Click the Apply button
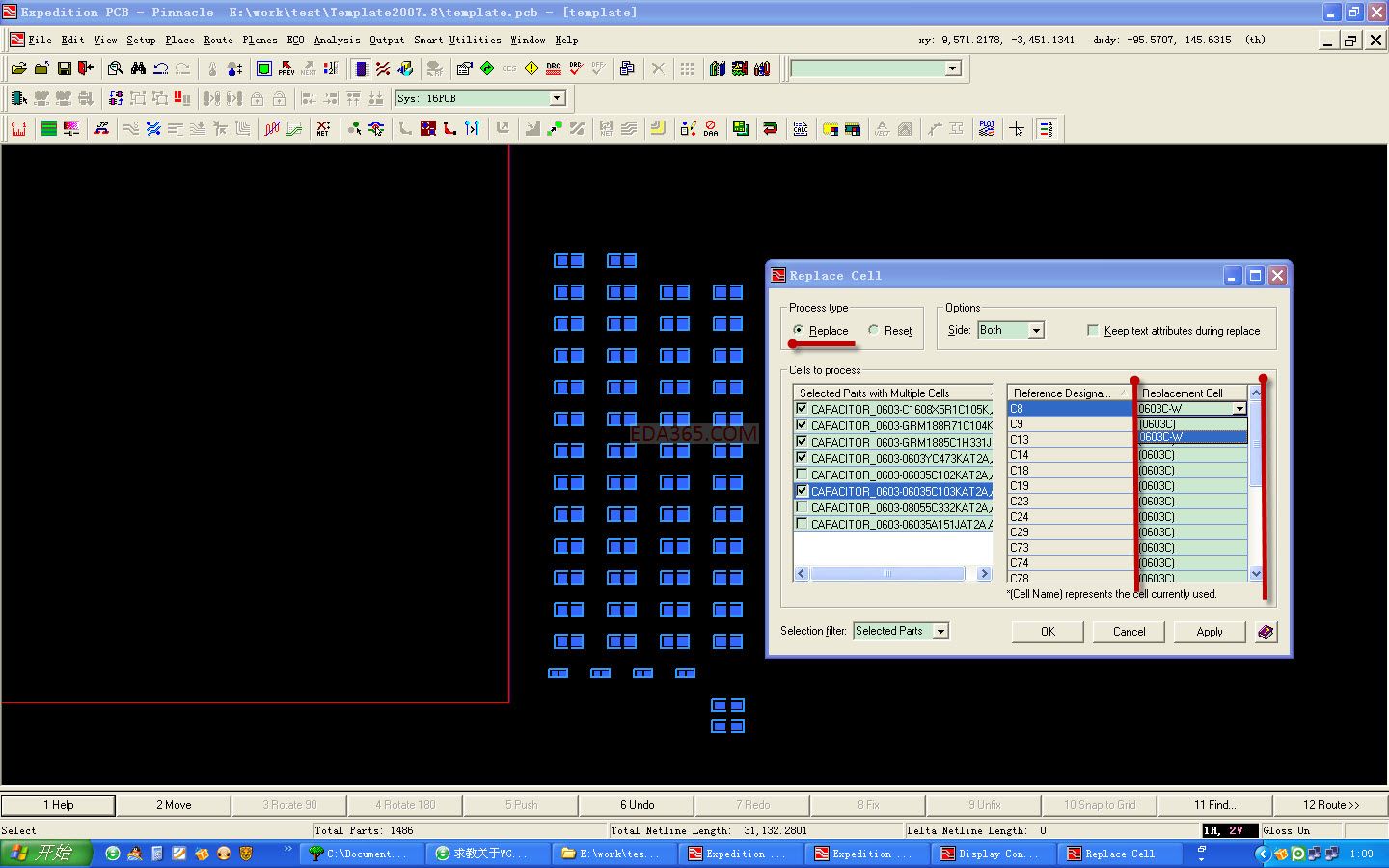The width and height of the screenshot is (1389, 868). pos(1209,632)
